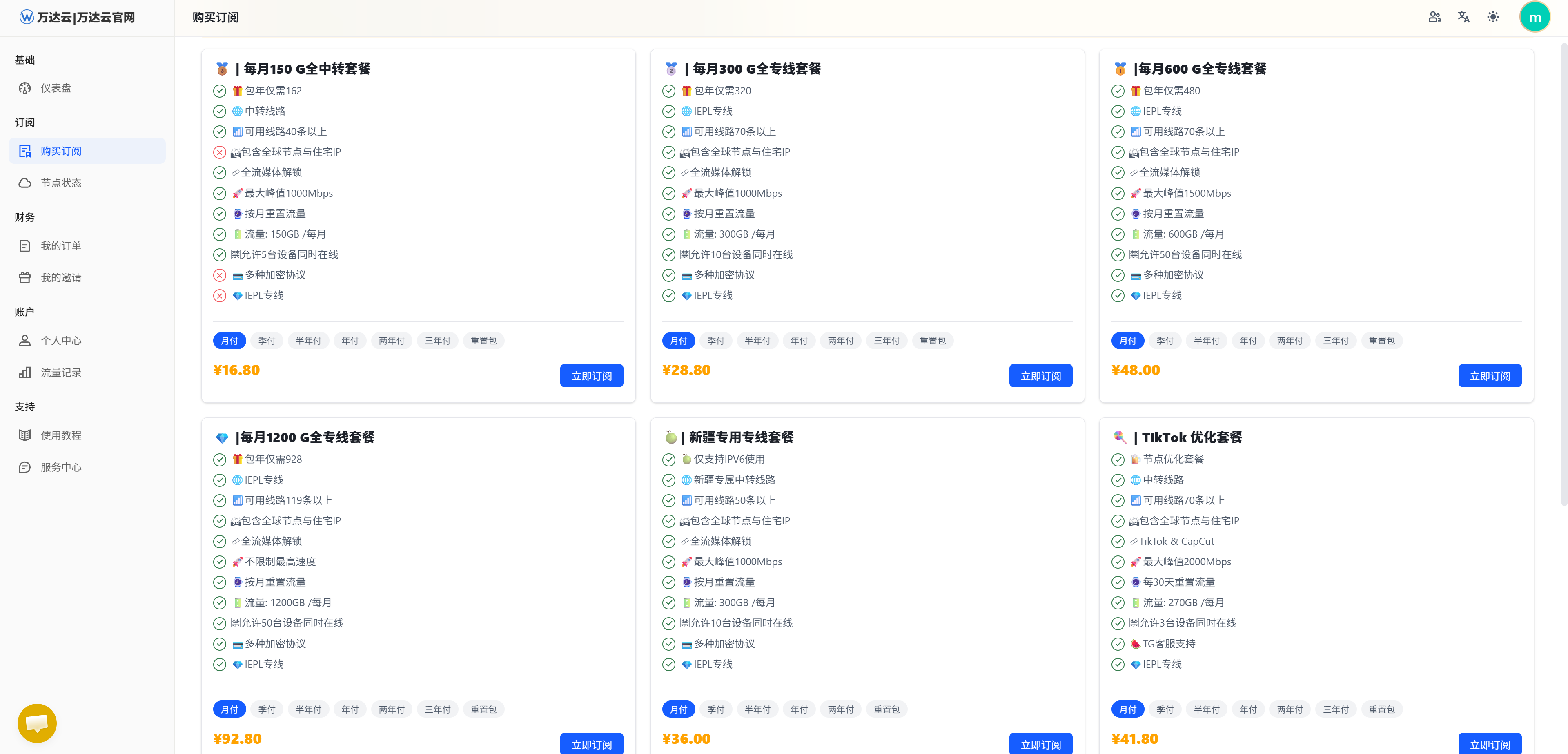1568x754 pixels.
Task: Click the ¥16.80 price on 150G plan
Action: tap(236, 370)
